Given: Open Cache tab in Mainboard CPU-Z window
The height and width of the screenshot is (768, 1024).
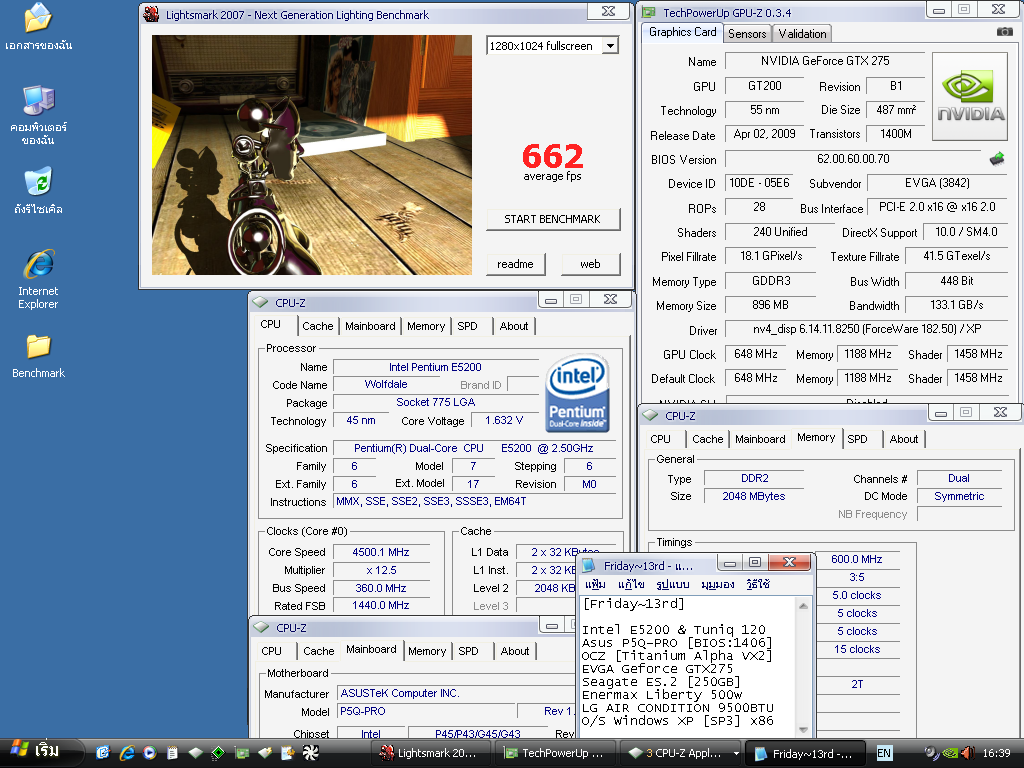Looking at the screenshot, I should (319, 651).
